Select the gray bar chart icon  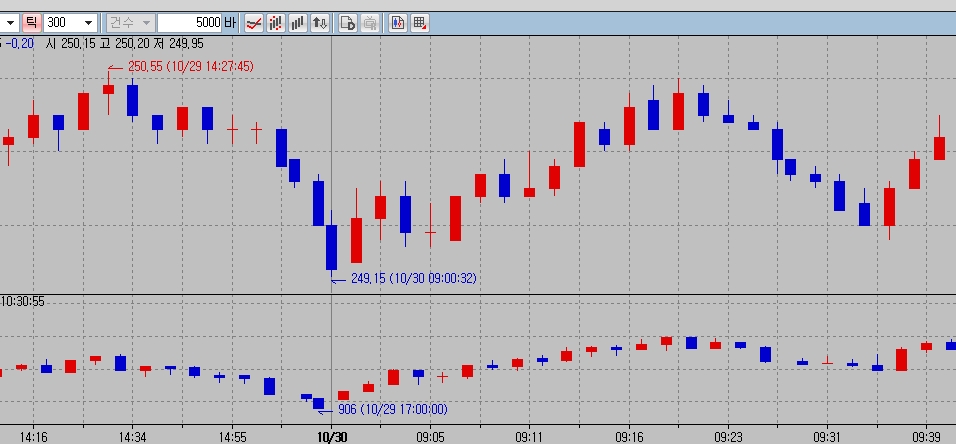pos(297,22)
